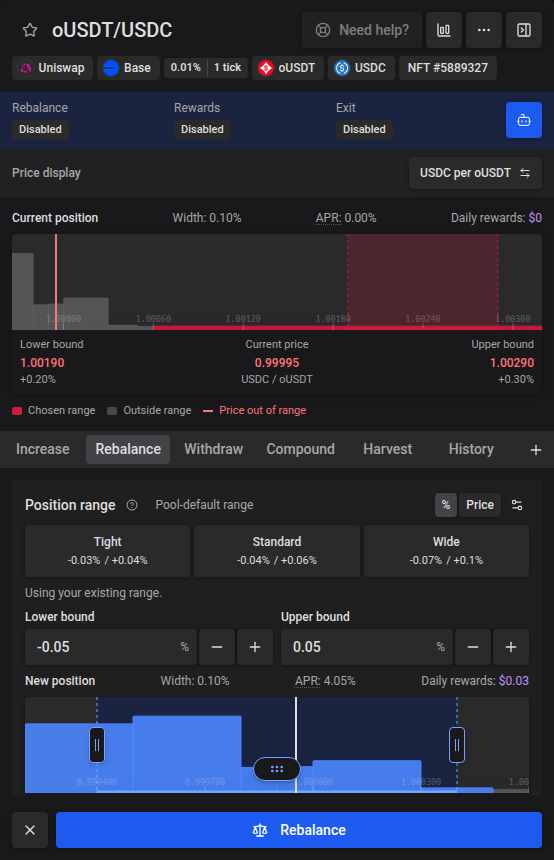Select percent mode toggle
Image resolution: width=554 pixels, height=860 pixels.
(x=446, y=505)
